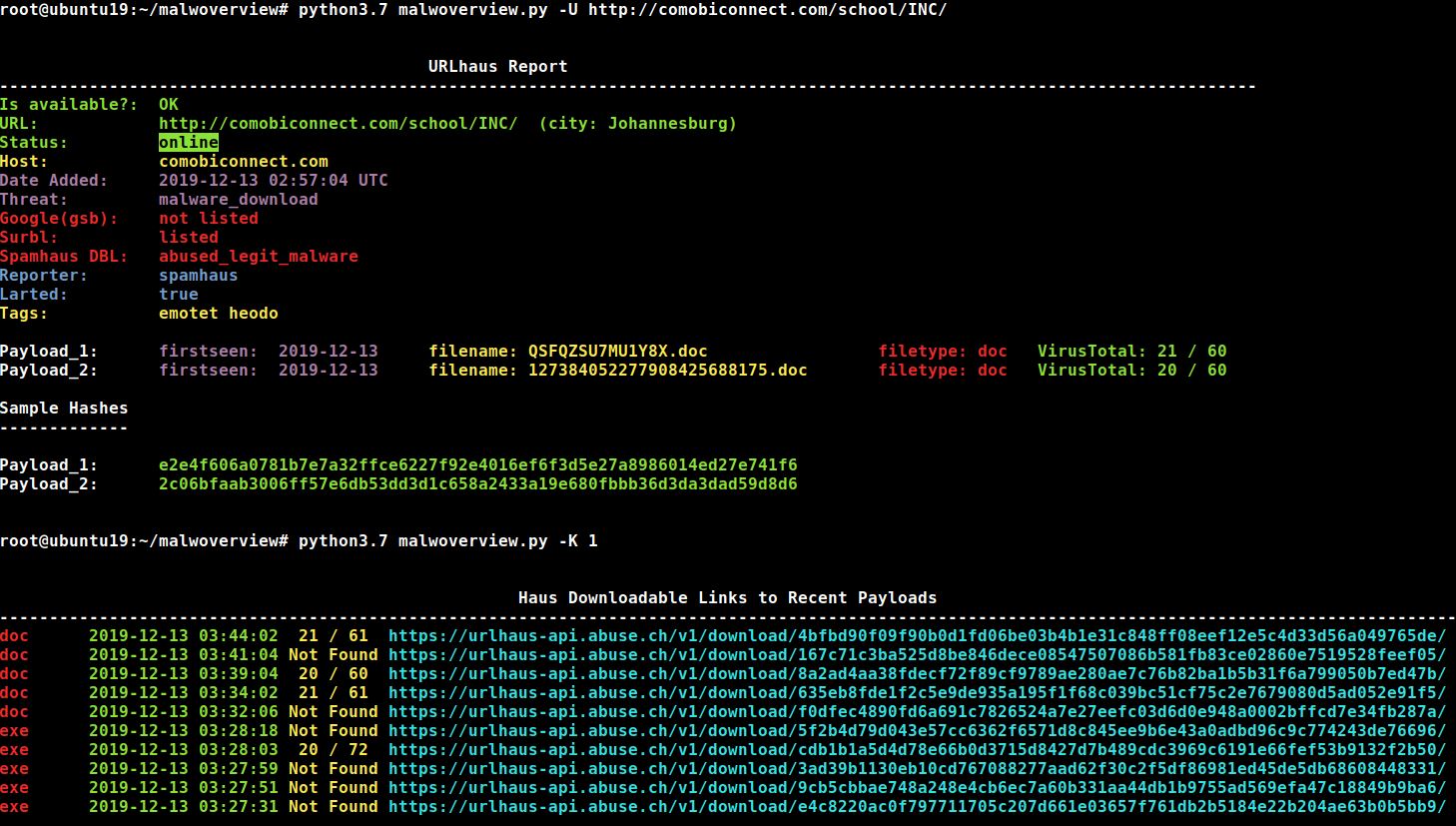Image resolution: width=1456 pixels, height=826 pixels.
Task: Open download link starting 635eb8fde1f2c5e
Action: click(918, 693)
